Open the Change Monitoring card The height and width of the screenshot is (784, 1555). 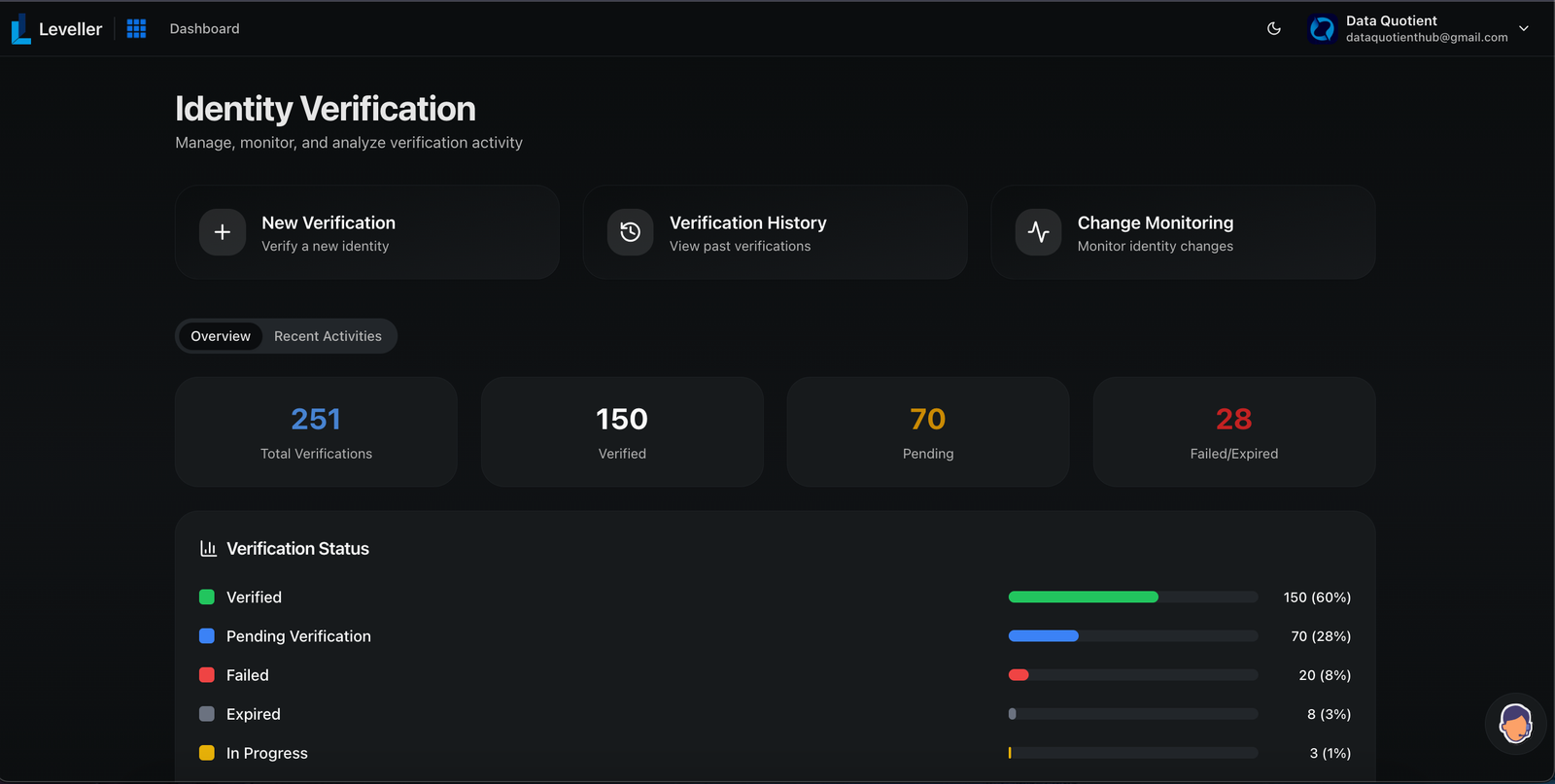(1183, 232)
